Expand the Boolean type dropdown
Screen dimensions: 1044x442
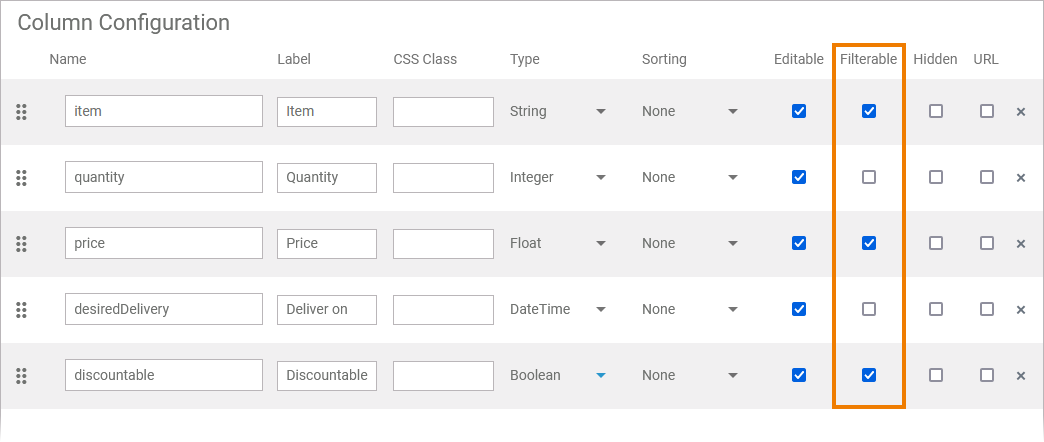558,375
